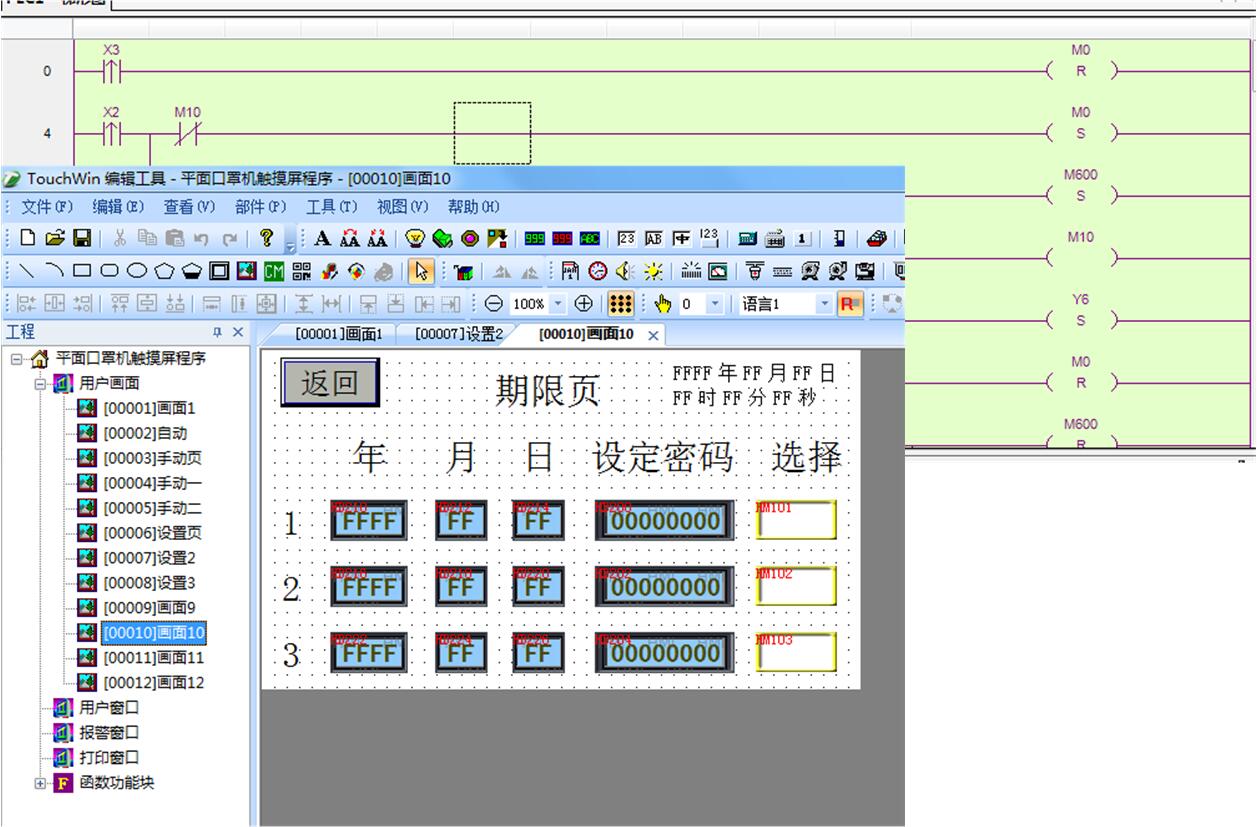Open the 语言1 language dropdown

[x=825, y=304]
